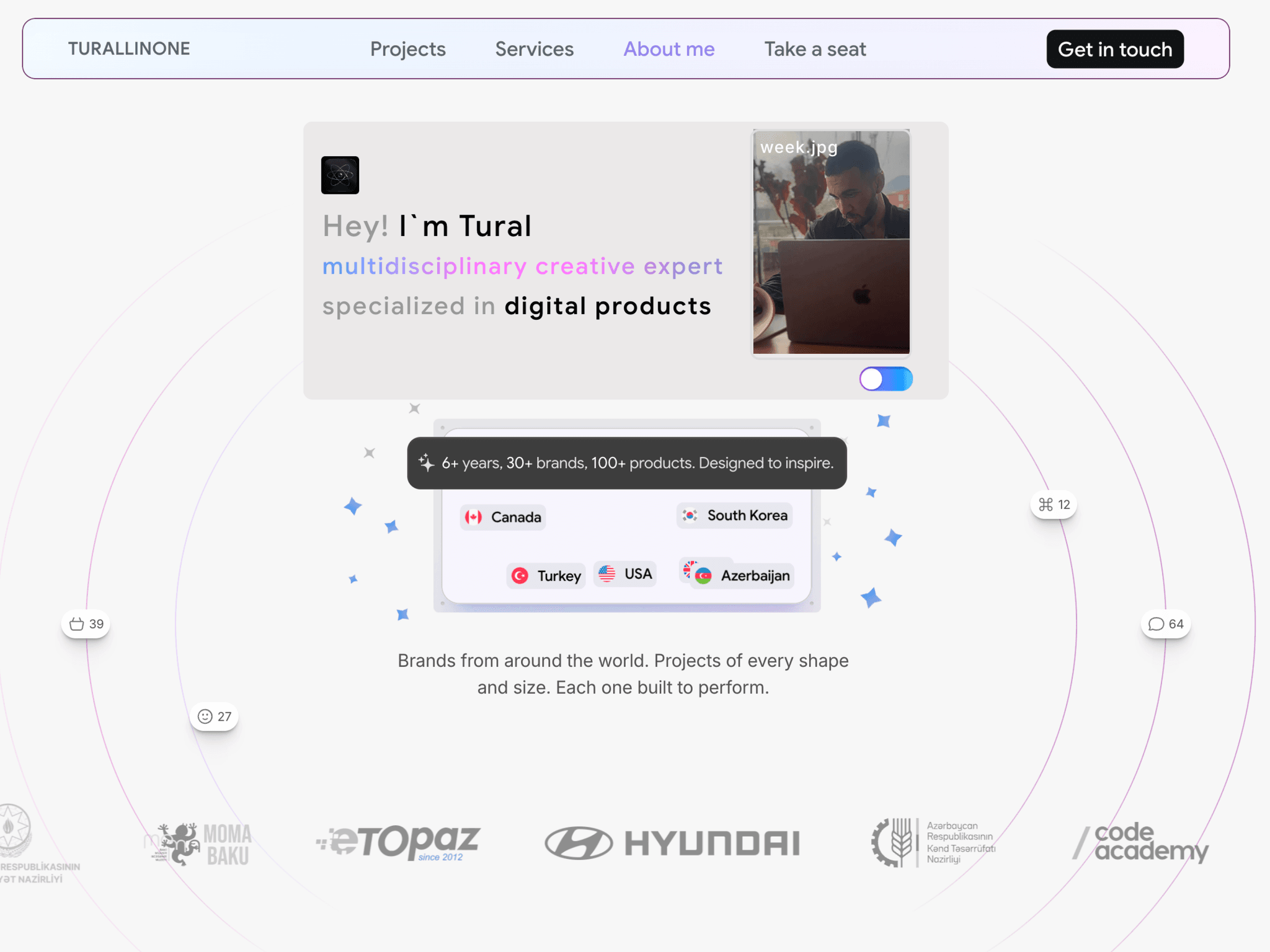Click the basket badge showing 39
Image resolution: width=1270 pixels, height=952 pixels.
click(x=86, y=624)
